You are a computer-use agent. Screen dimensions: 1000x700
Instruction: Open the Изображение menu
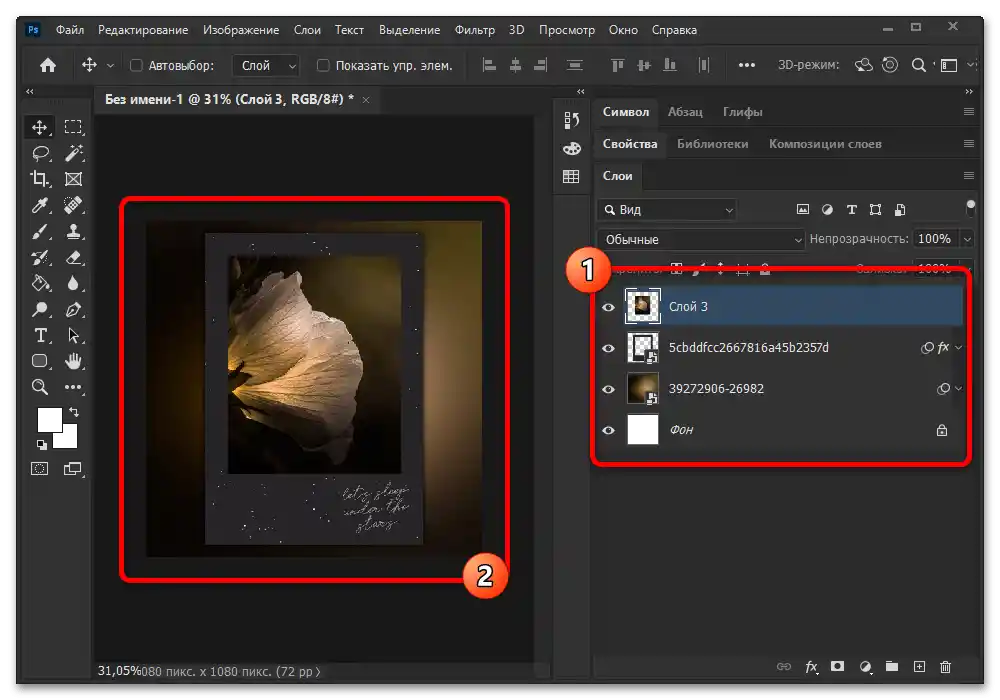click(241, 30)
